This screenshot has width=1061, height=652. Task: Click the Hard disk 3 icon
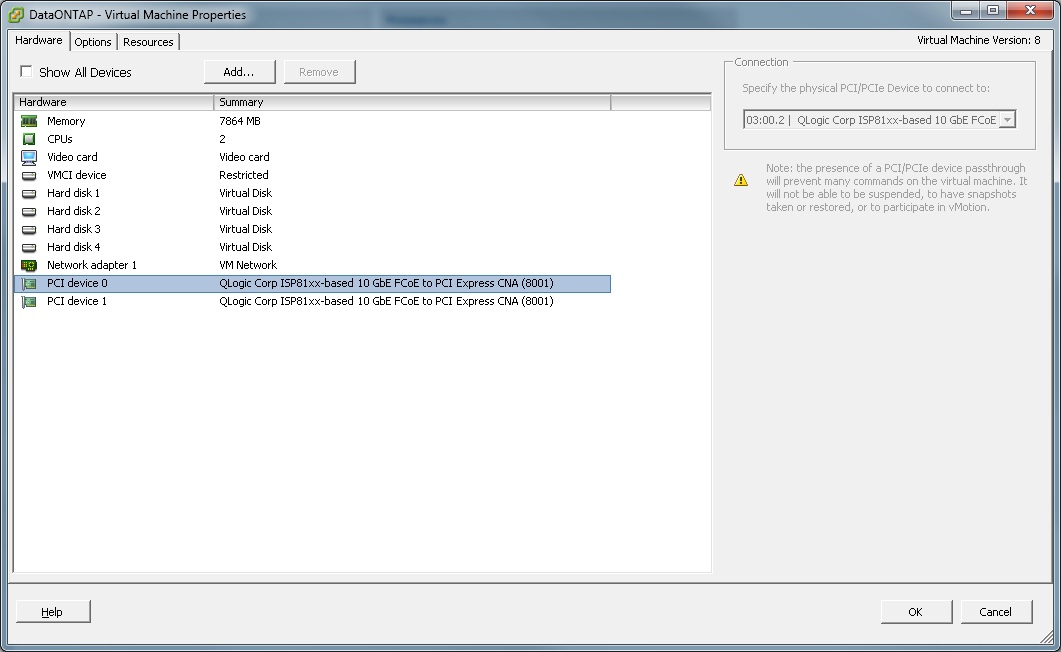(x=29, y=229)
